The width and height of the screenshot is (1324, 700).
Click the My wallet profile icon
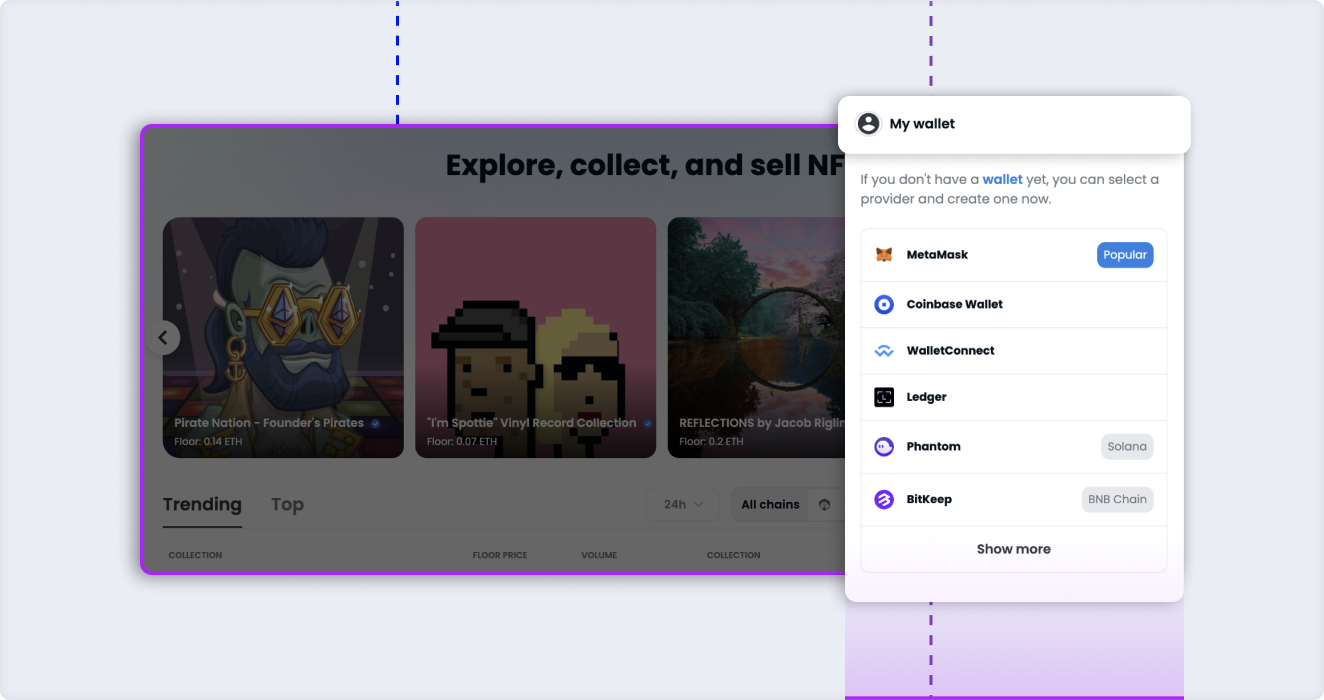(869, 124)
